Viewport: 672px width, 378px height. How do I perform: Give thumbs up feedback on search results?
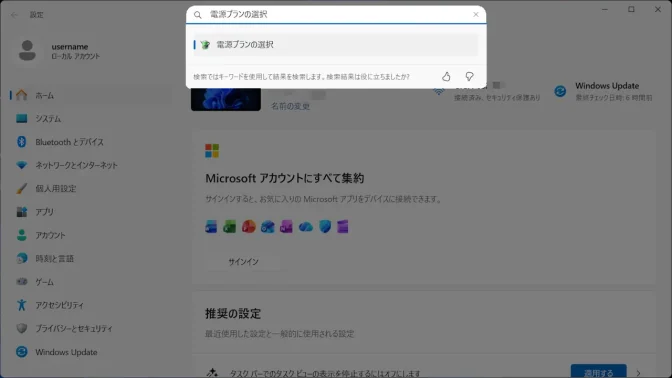click(446, 77)
